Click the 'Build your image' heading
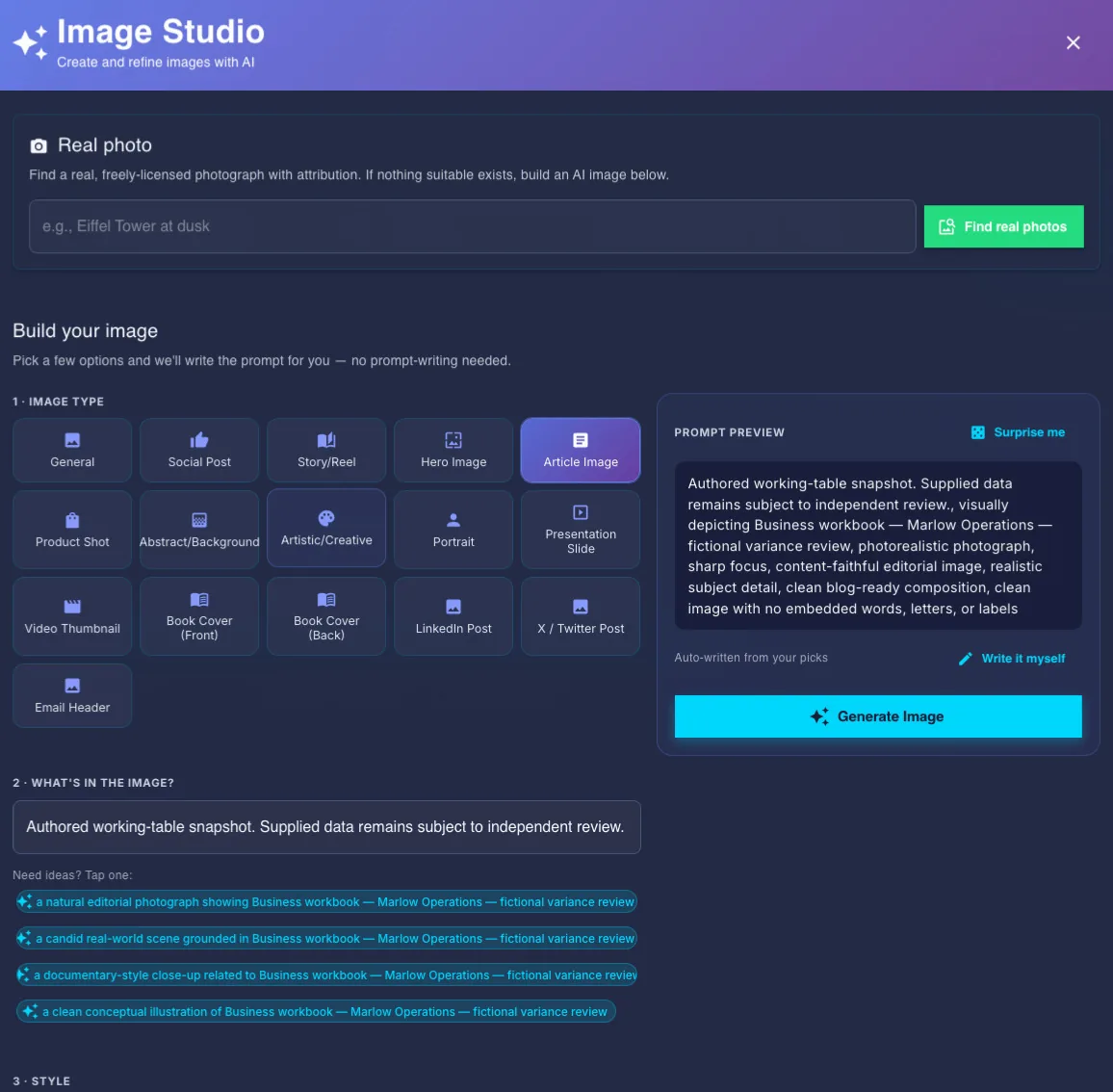 (x=85, y=331)
